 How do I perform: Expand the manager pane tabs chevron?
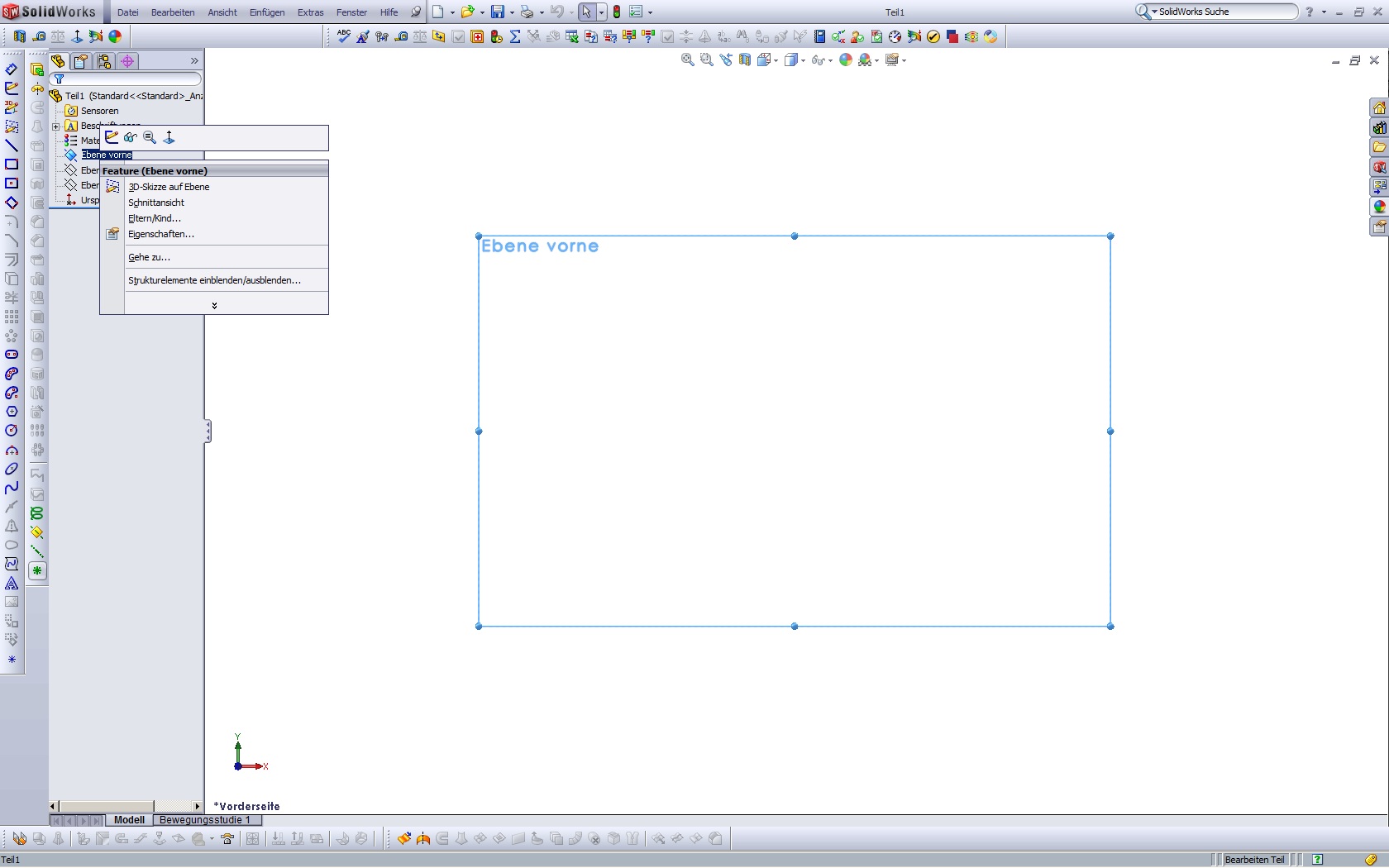[194, 61]
